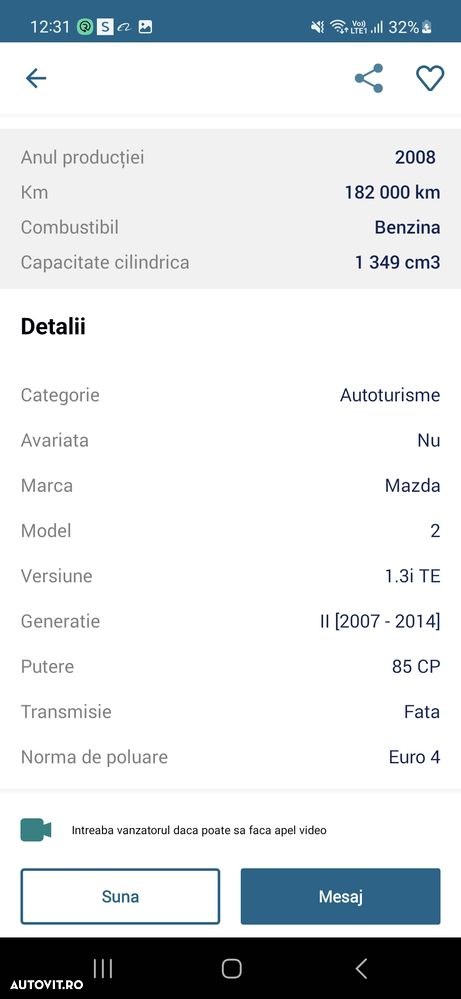The image size is (461, 999).
Task: Tap the Anul productiei 2008 row
Action: [x=230, y=157]
